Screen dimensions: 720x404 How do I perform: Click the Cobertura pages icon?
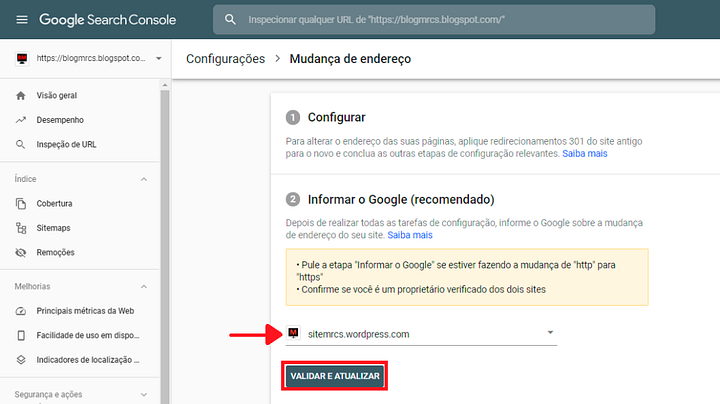(x=21, y=203)
